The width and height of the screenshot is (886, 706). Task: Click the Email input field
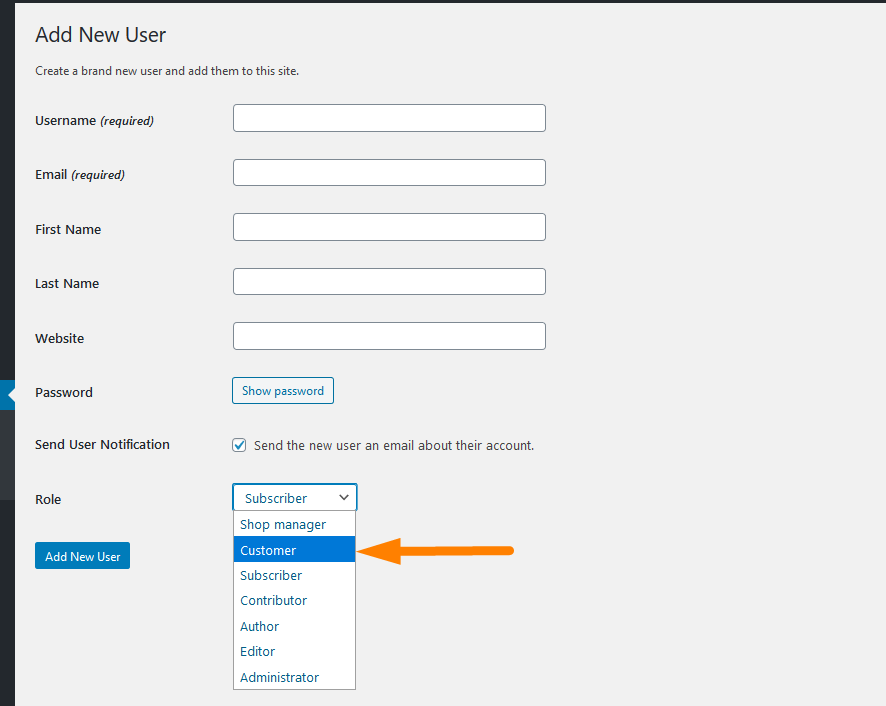[x=389, y=172]
